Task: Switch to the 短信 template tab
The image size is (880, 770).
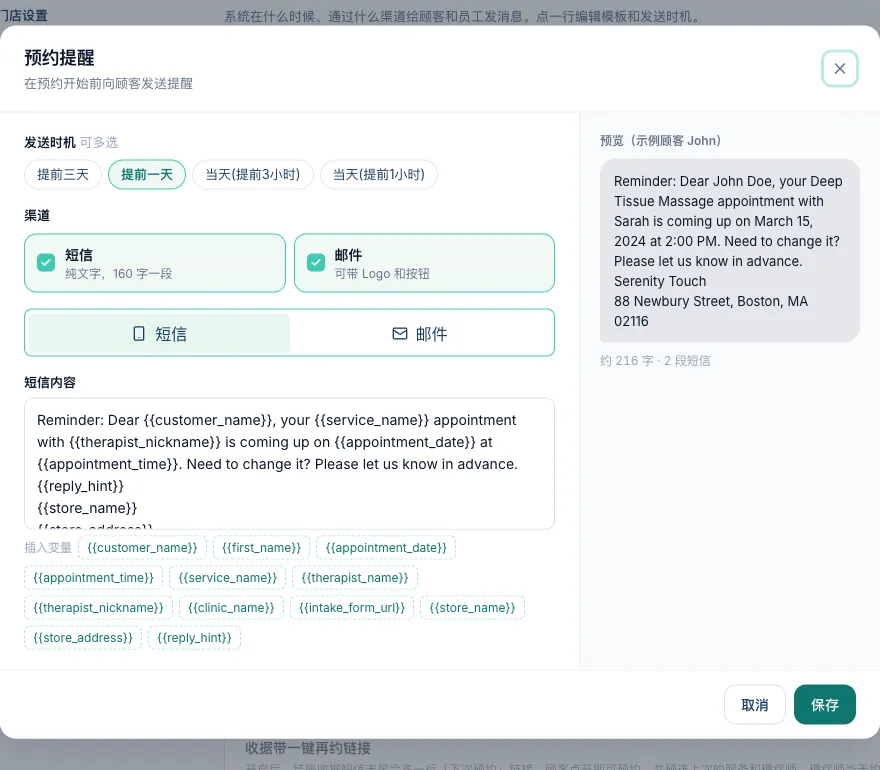Action: pyautogui.click(x=159, y=333)
